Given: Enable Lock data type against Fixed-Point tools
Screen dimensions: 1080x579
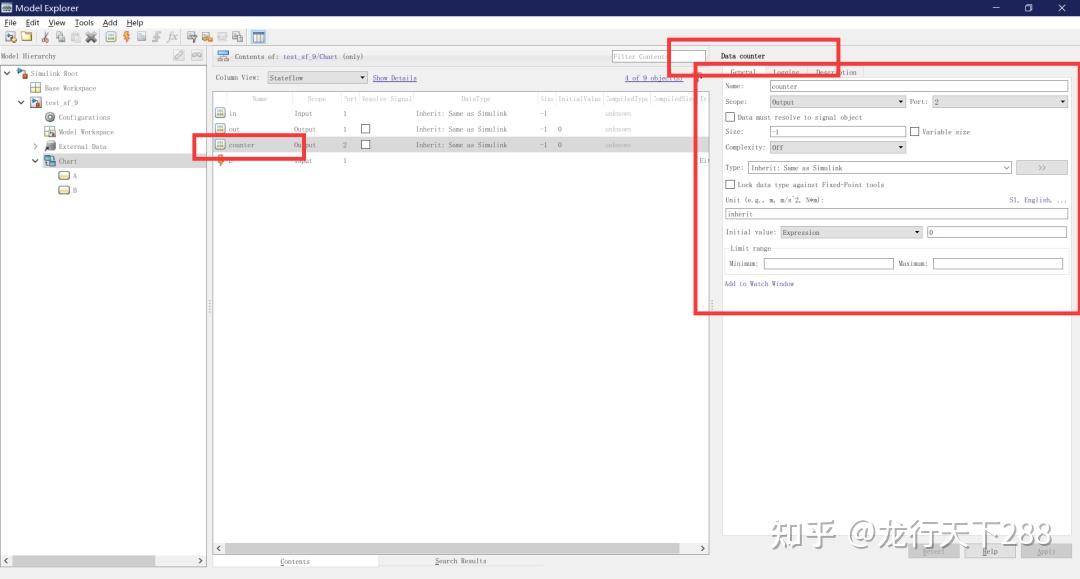Looking at the screenshot, I should point(731,184).
